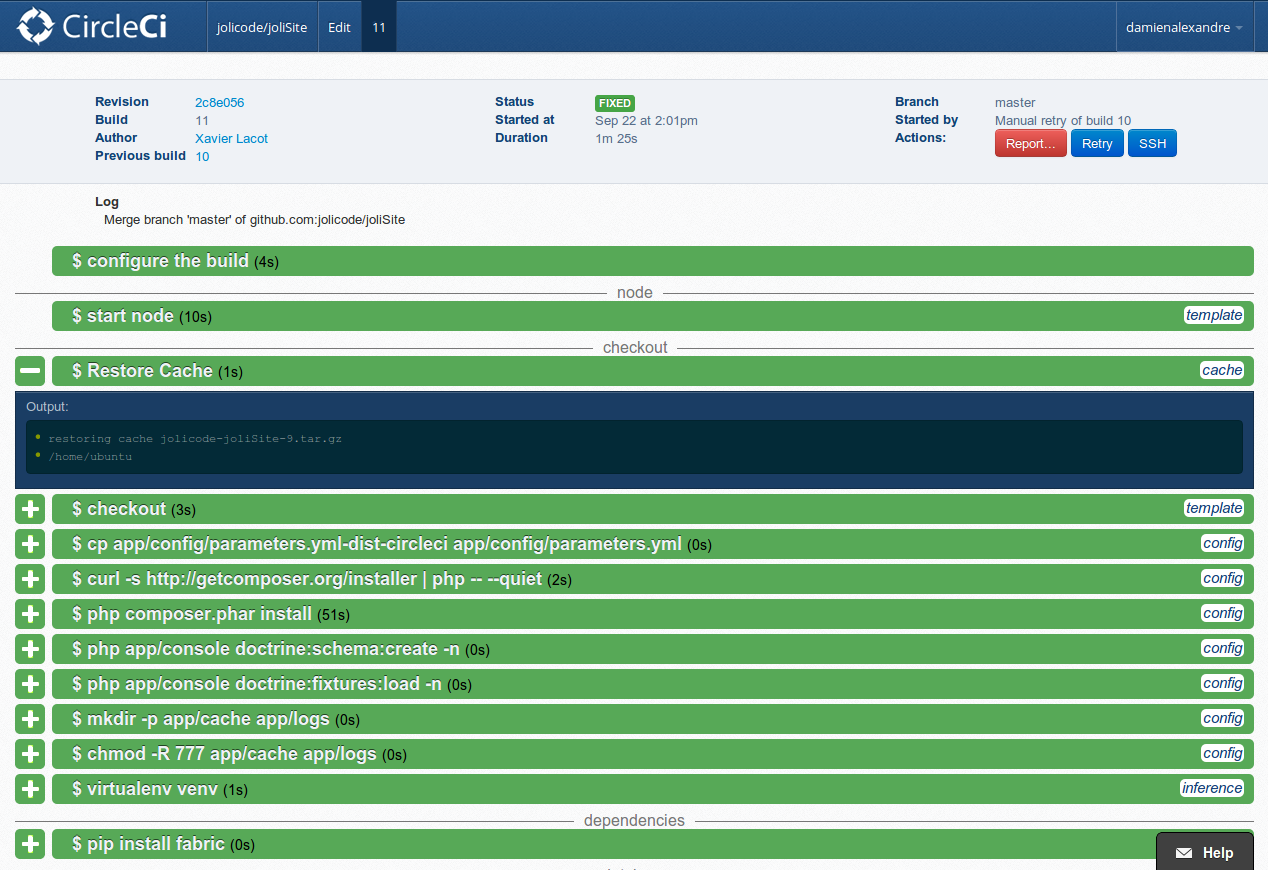Click the envelope icon in Help widget
The image size is (1268, 870).
pyautogui.click(x=1184, y=853)
